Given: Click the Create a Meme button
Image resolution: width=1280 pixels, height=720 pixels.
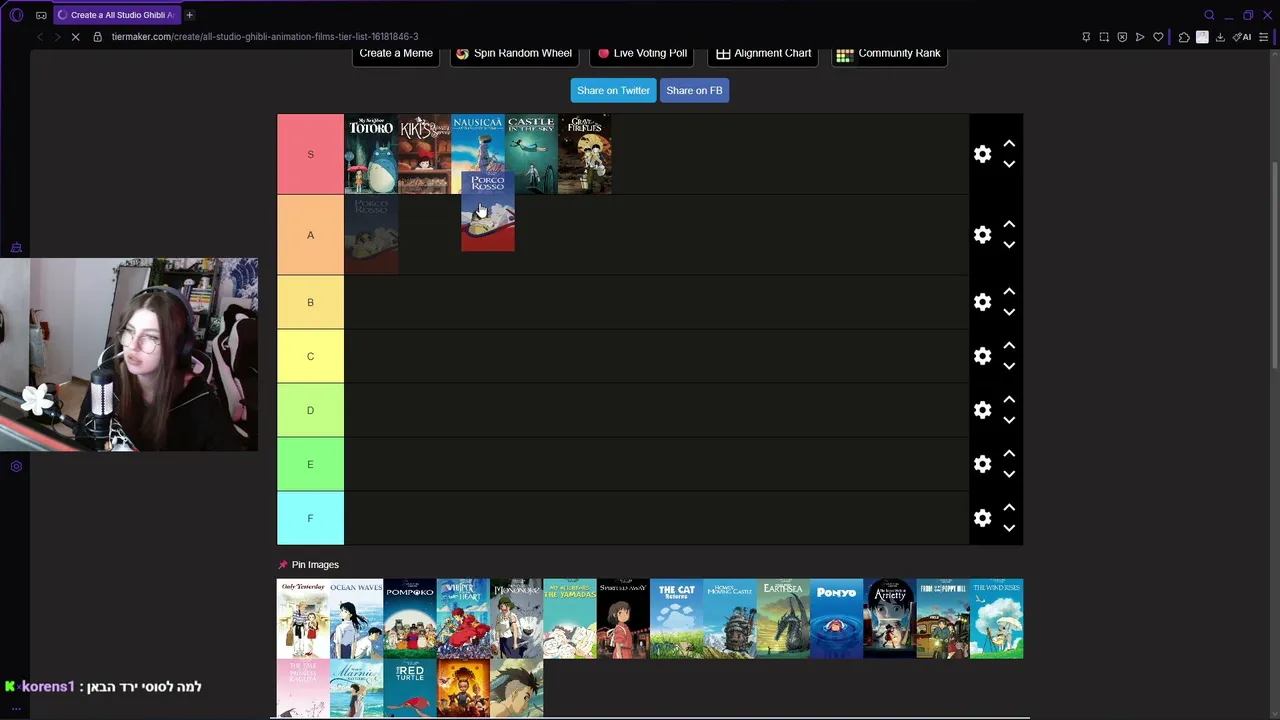Looking at the screenshot, I should point(396,54).
